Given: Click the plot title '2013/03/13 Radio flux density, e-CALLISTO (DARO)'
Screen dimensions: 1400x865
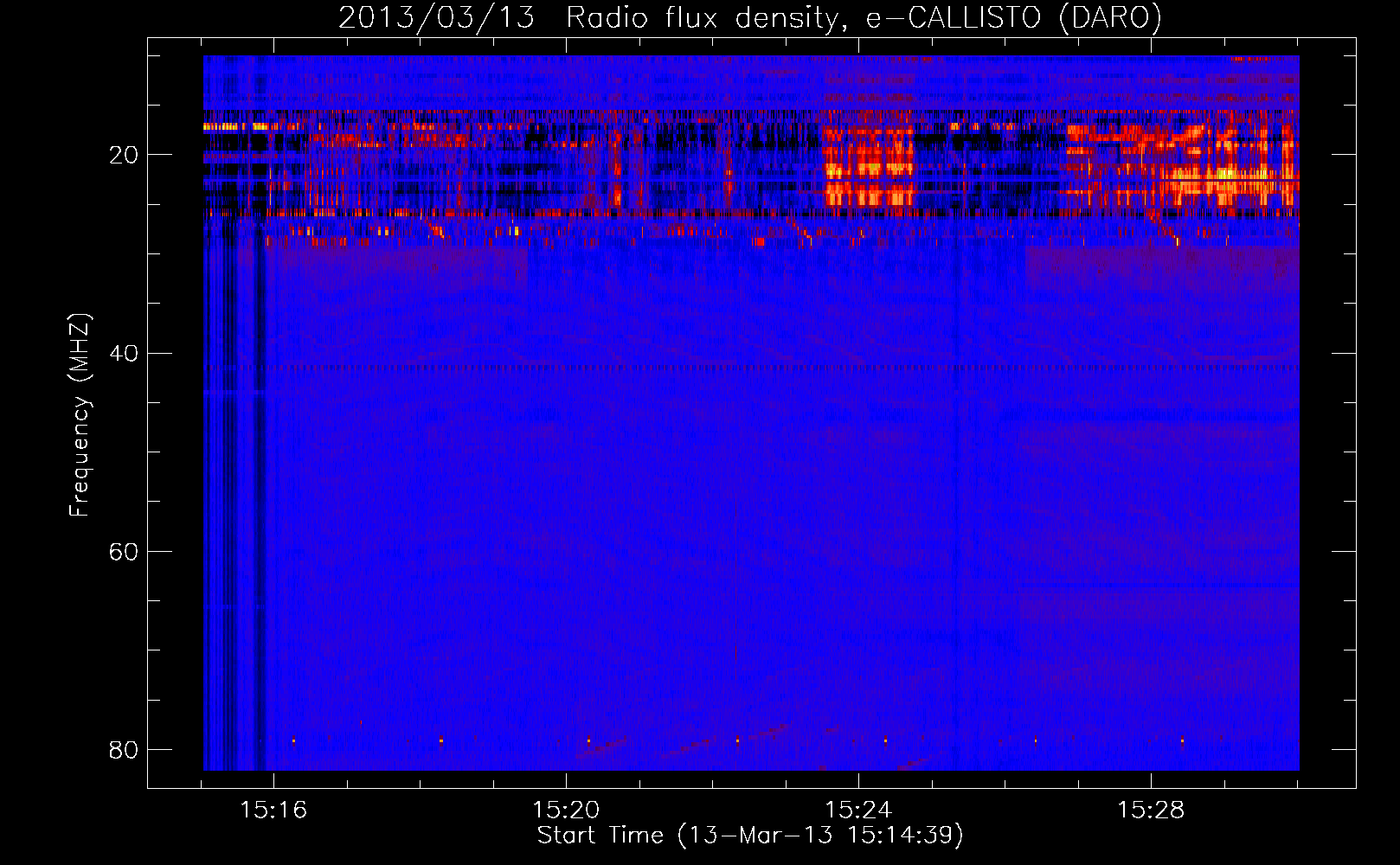Looking at the screenshot, I should [750, 17].
